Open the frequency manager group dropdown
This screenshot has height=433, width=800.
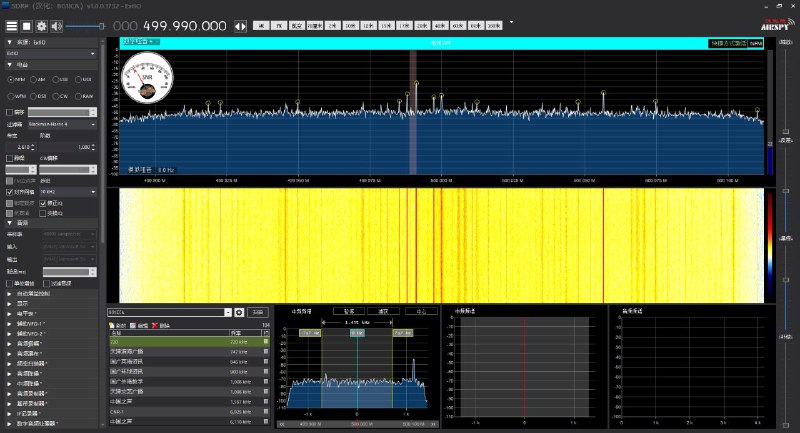tap(226, 312)
